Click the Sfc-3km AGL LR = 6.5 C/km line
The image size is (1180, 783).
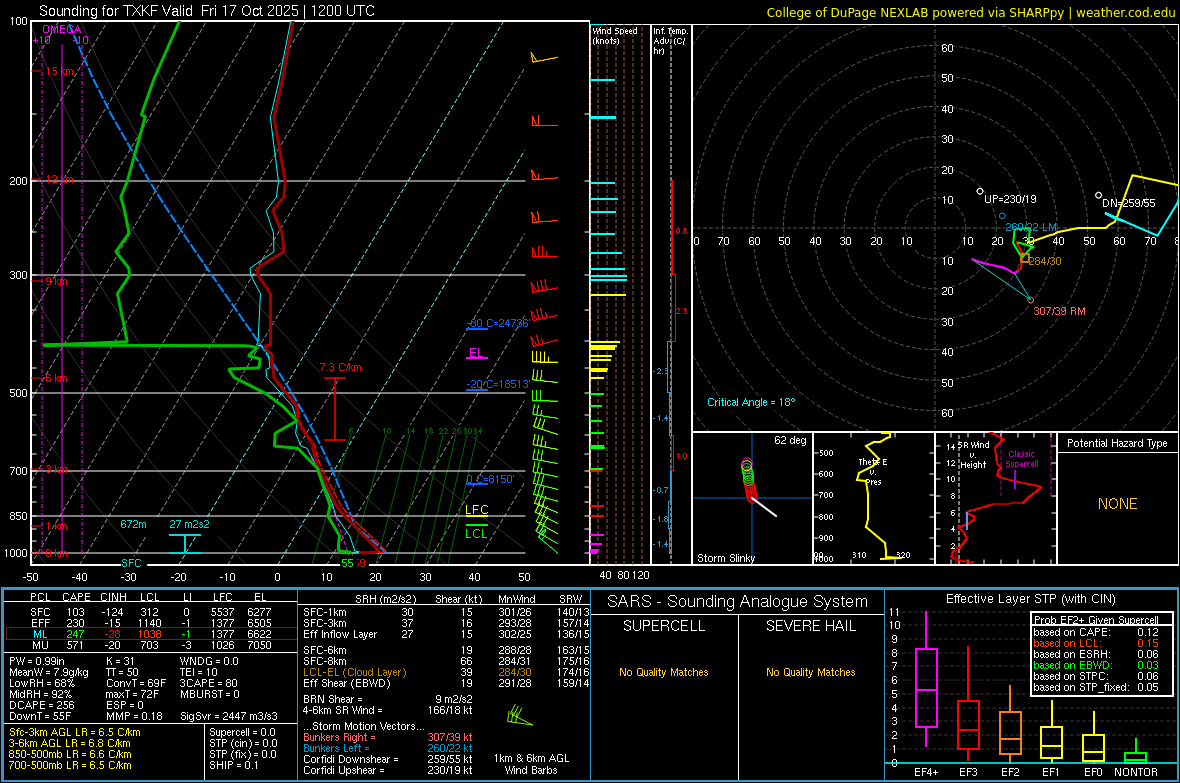(x=75, y=732)
